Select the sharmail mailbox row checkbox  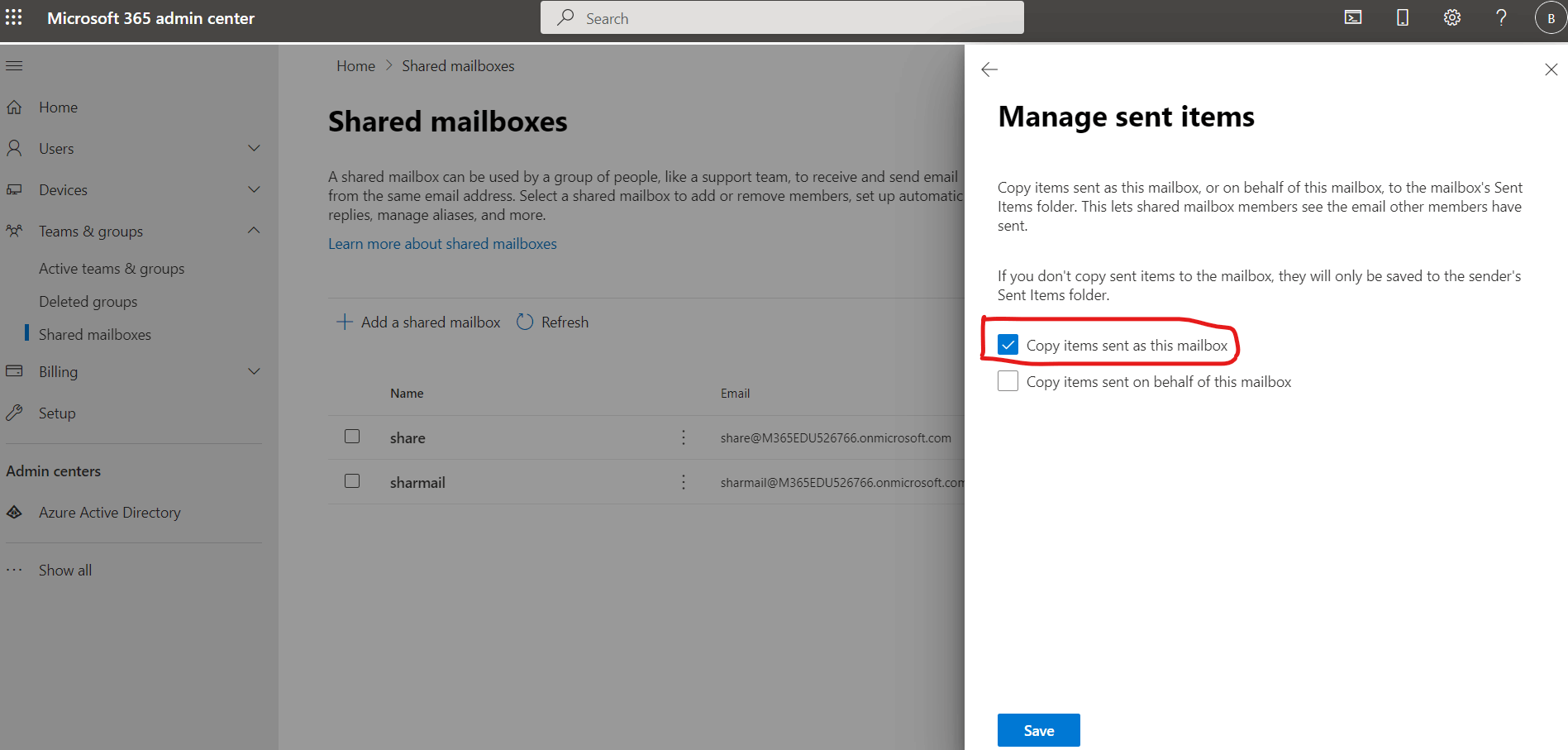[x=352, y=481]
